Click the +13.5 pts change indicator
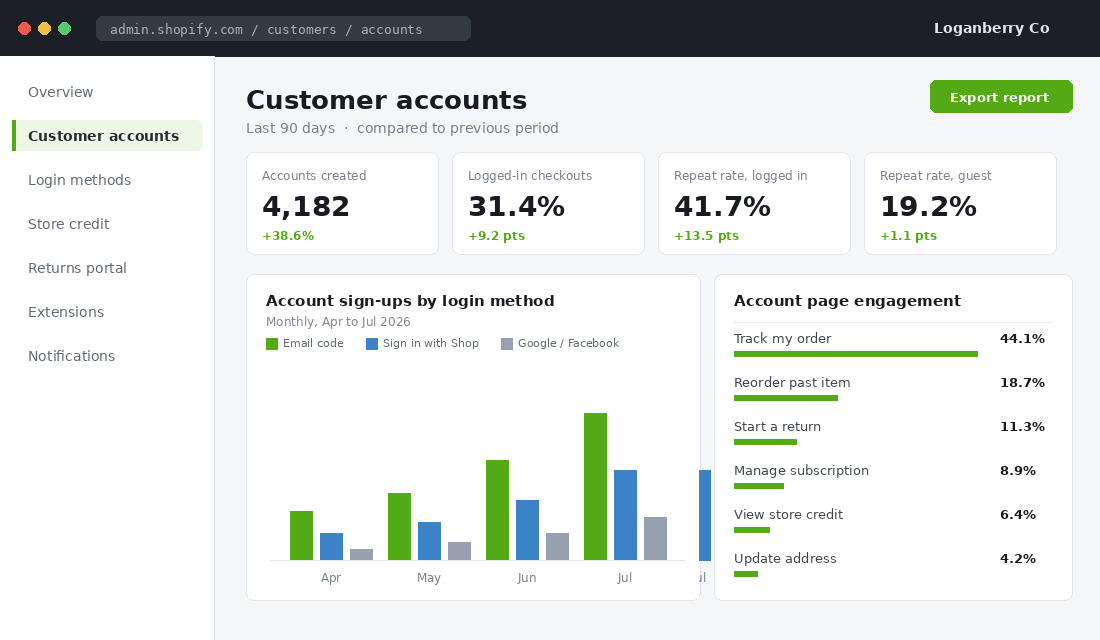Viewport: 1100px width, 640px height. [706, 236]
